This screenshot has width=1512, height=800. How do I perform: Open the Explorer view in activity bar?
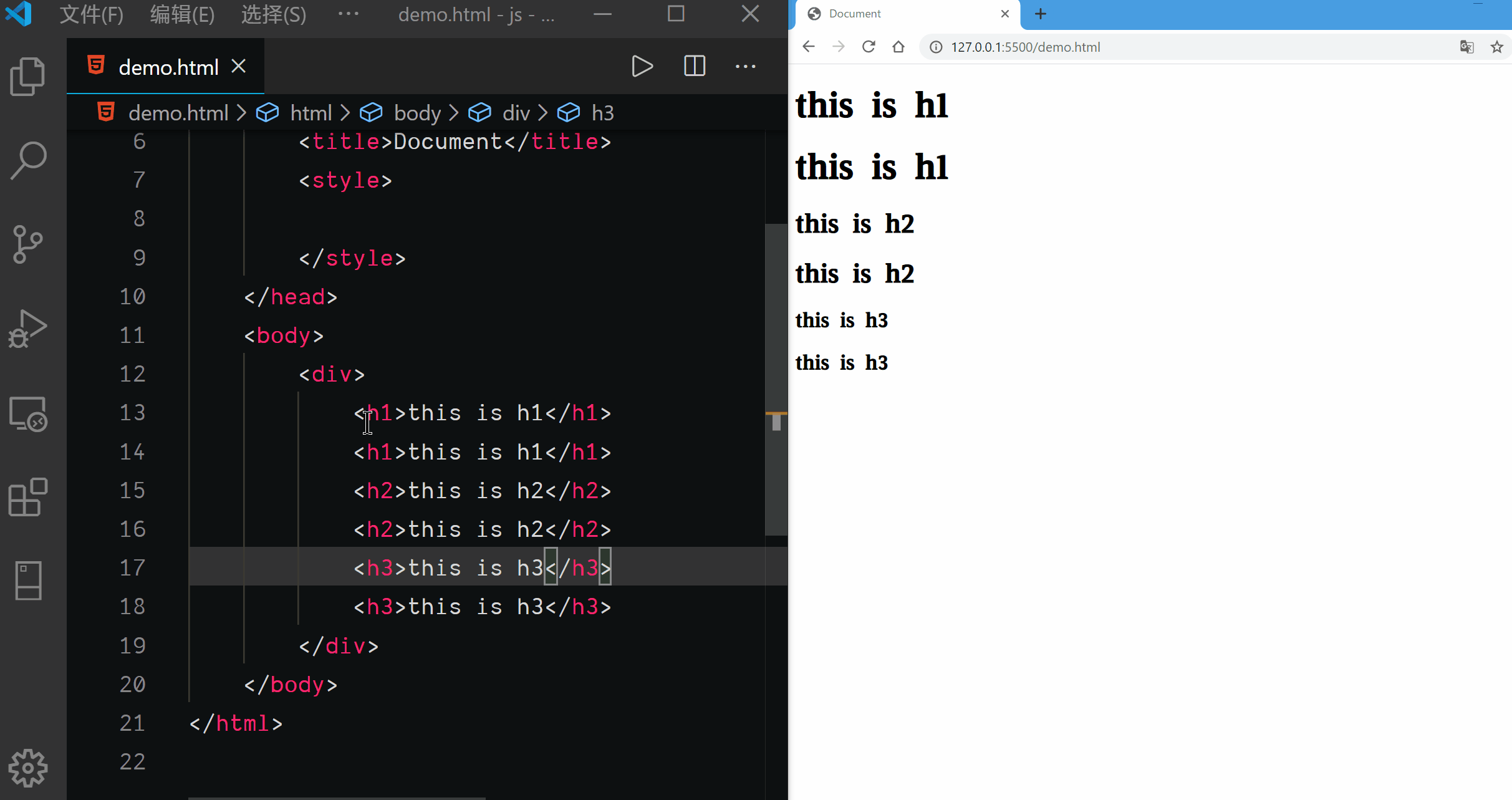pos(27,76)
